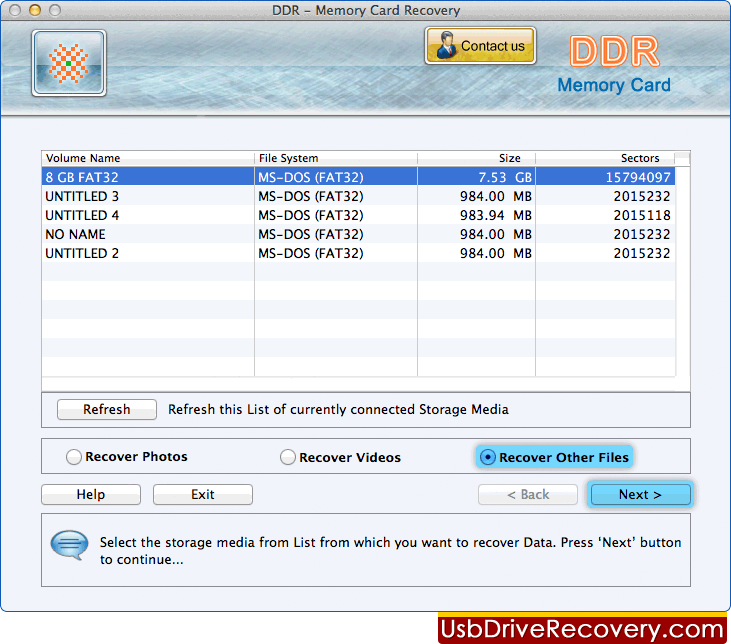Open Help
The image size is (731, 644).
pos(91,494)
